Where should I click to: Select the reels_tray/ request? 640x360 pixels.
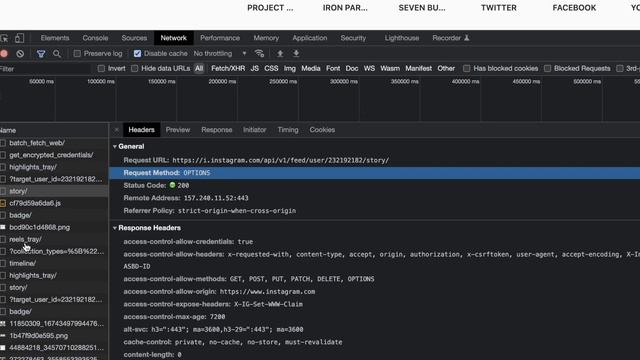click(x=54, y=239)
